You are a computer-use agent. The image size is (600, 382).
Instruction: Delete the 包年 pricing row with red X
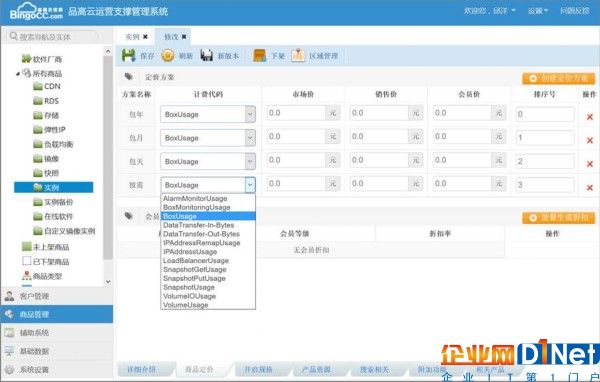590,117
